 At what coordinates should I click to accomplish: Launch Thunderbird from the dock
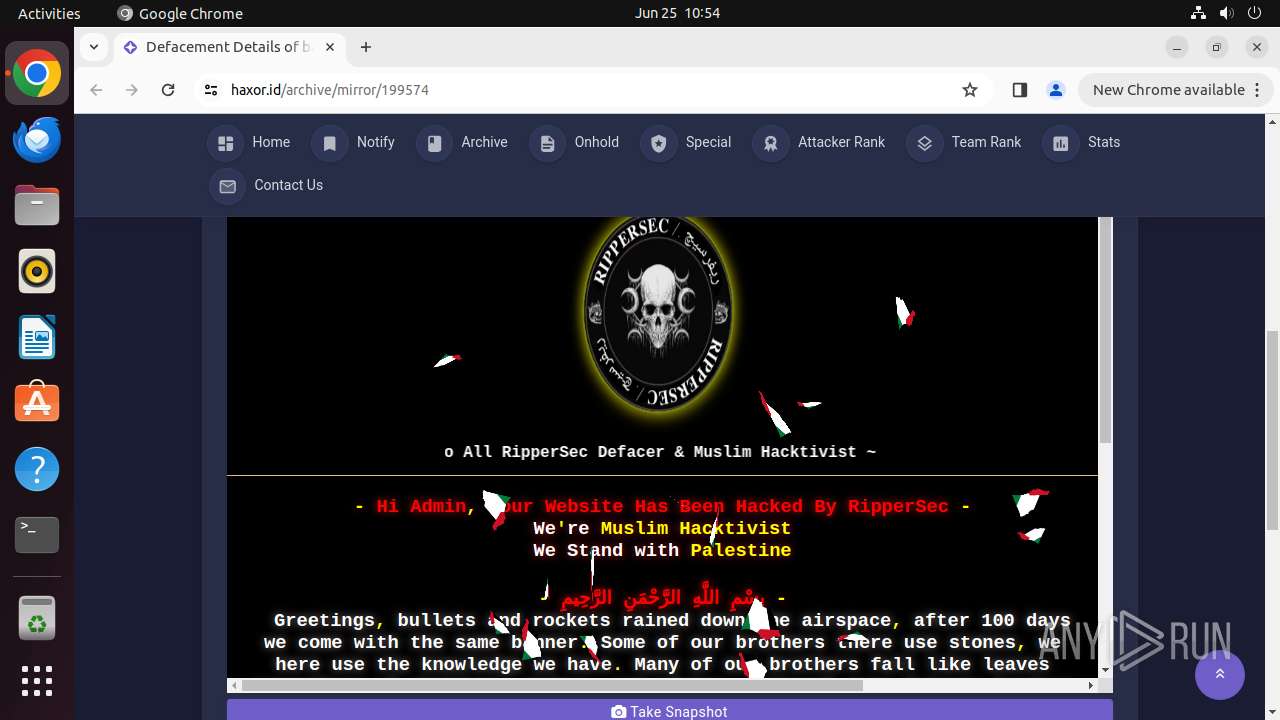37,140
